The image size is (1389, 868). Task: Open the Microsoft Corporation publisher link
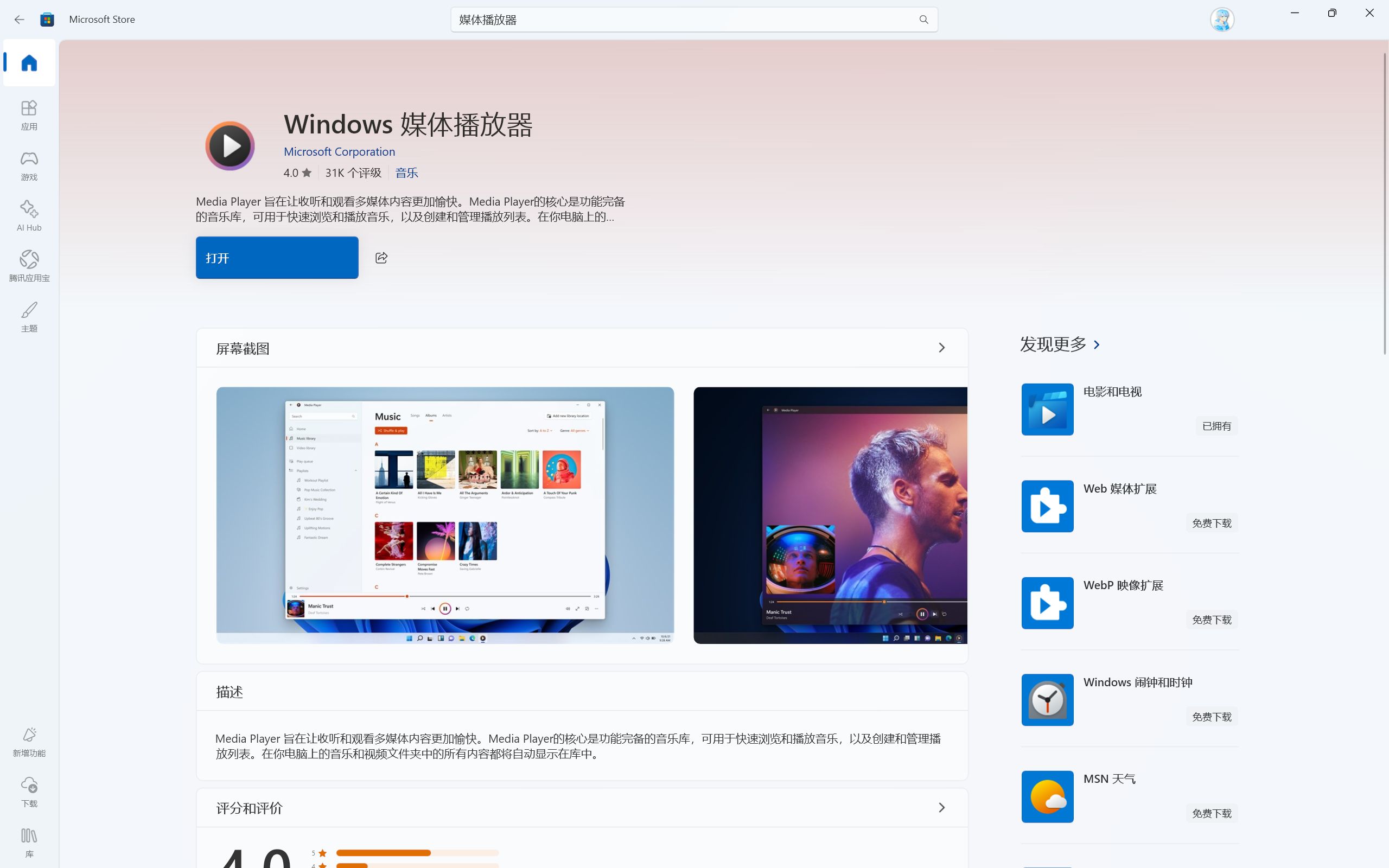339,151
